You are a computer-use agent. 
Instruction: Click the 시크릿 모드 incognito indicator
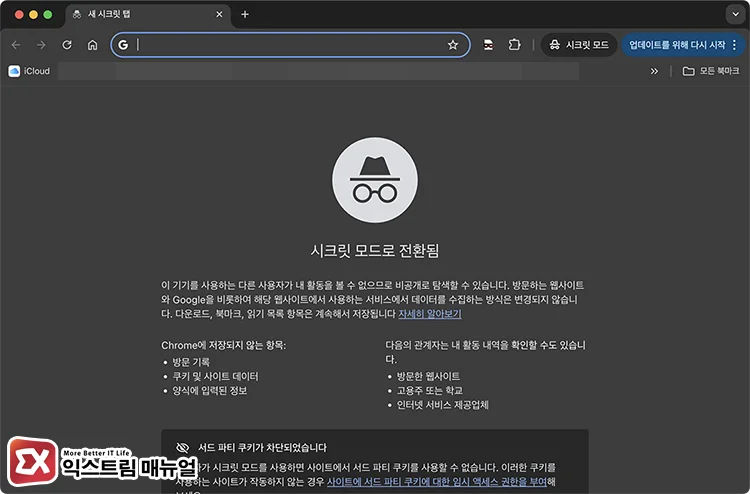tap(579, 45)
